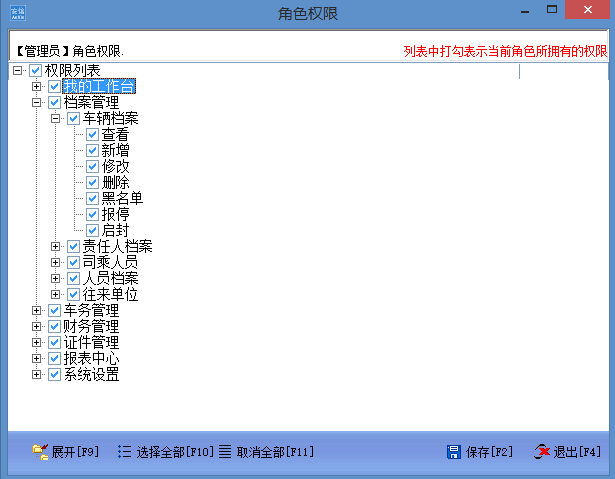Expand the 司乘人员 node
Viewport: 615px width, 479px height.
[55, 262]
